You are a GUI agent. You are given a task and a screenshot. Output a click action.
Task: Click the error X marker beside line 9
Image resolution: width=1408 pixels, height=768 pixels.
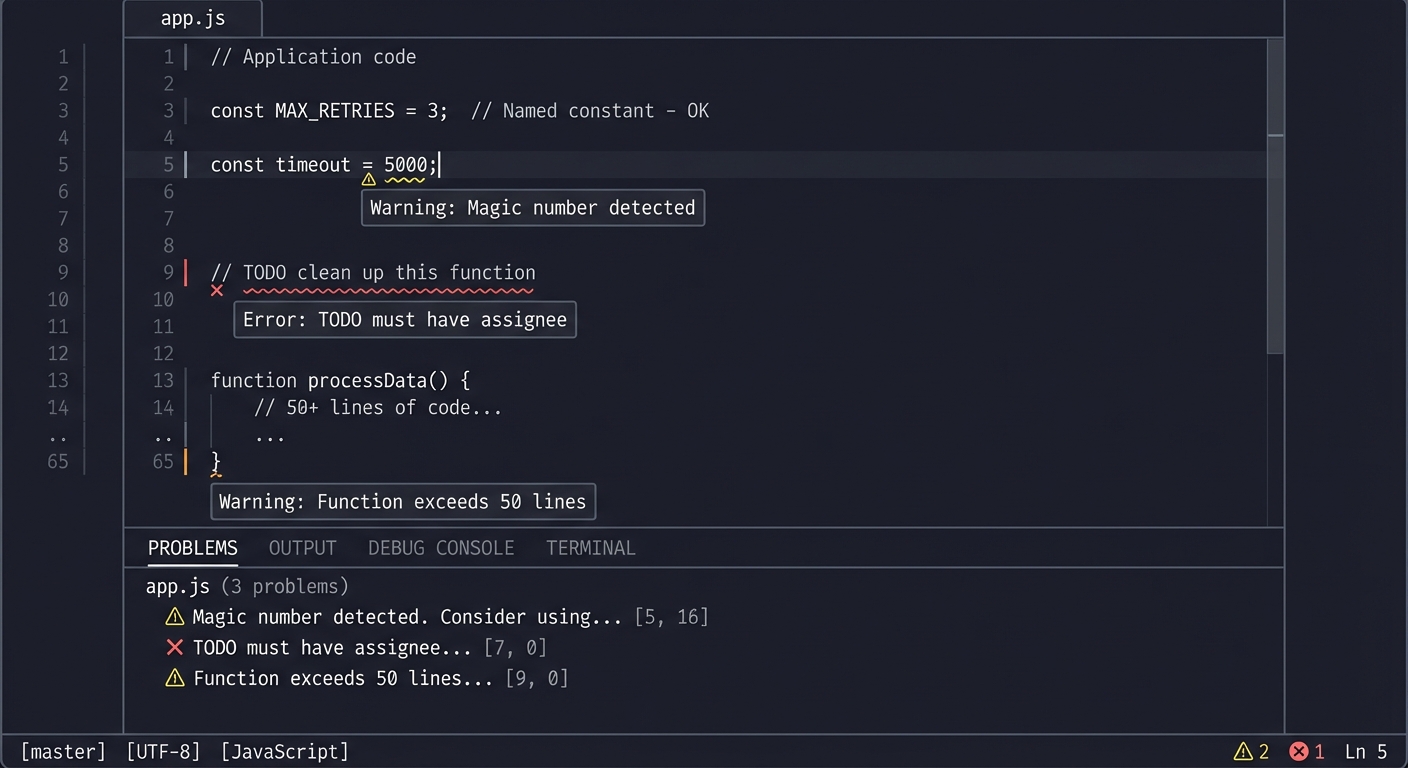[217, 292]
